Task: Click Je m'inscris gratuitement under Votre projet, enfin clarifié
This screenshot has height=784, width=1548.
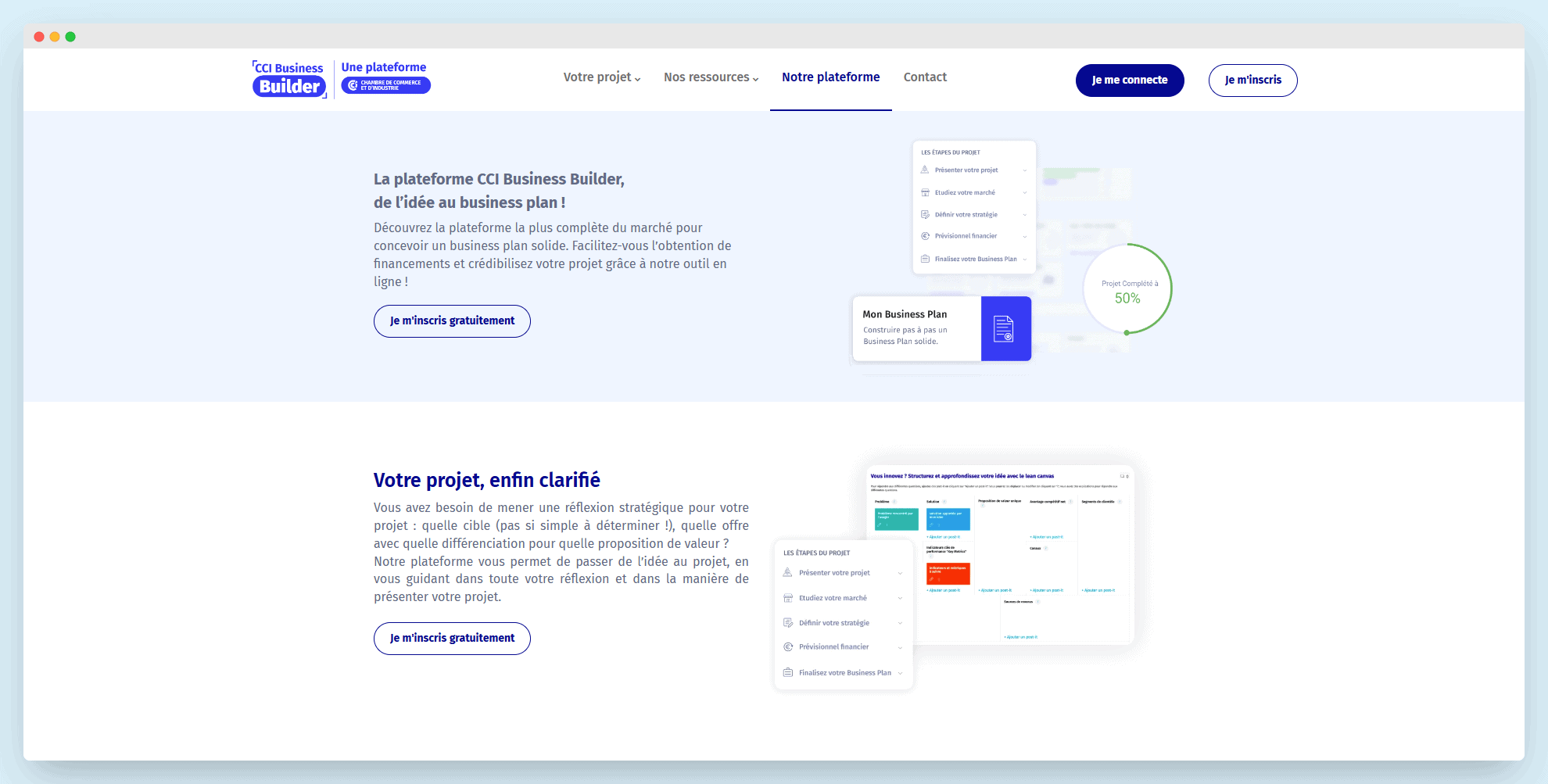Action: [x=452, y=639]
